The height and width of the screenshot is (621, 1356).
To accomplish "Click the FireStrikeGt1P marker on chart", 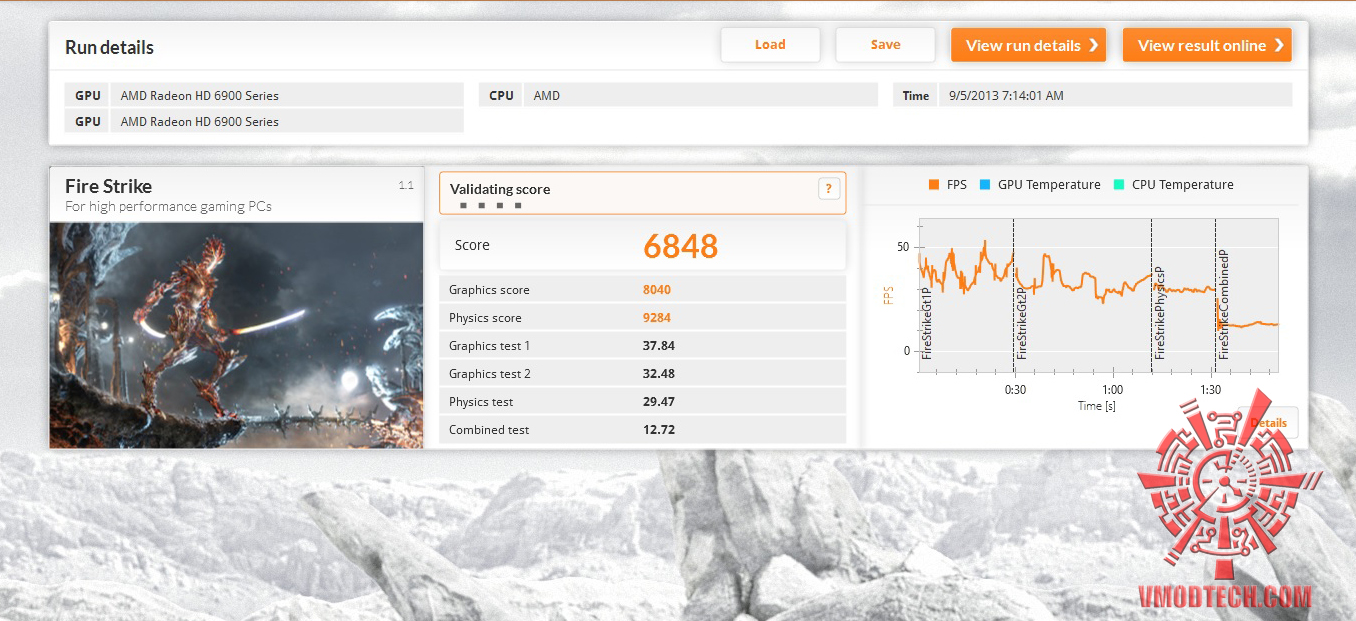I will tap(927, 323).
